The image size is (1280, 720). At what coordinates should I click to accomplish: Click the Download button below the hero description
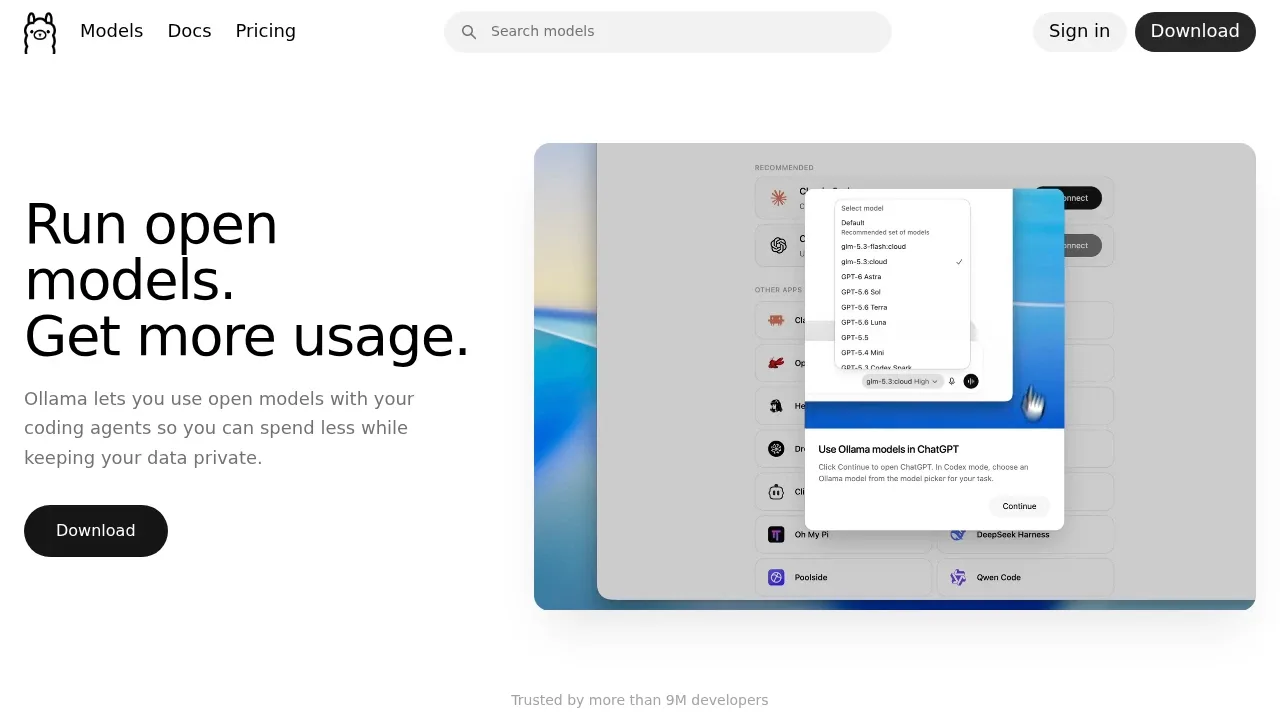point(96,531)
